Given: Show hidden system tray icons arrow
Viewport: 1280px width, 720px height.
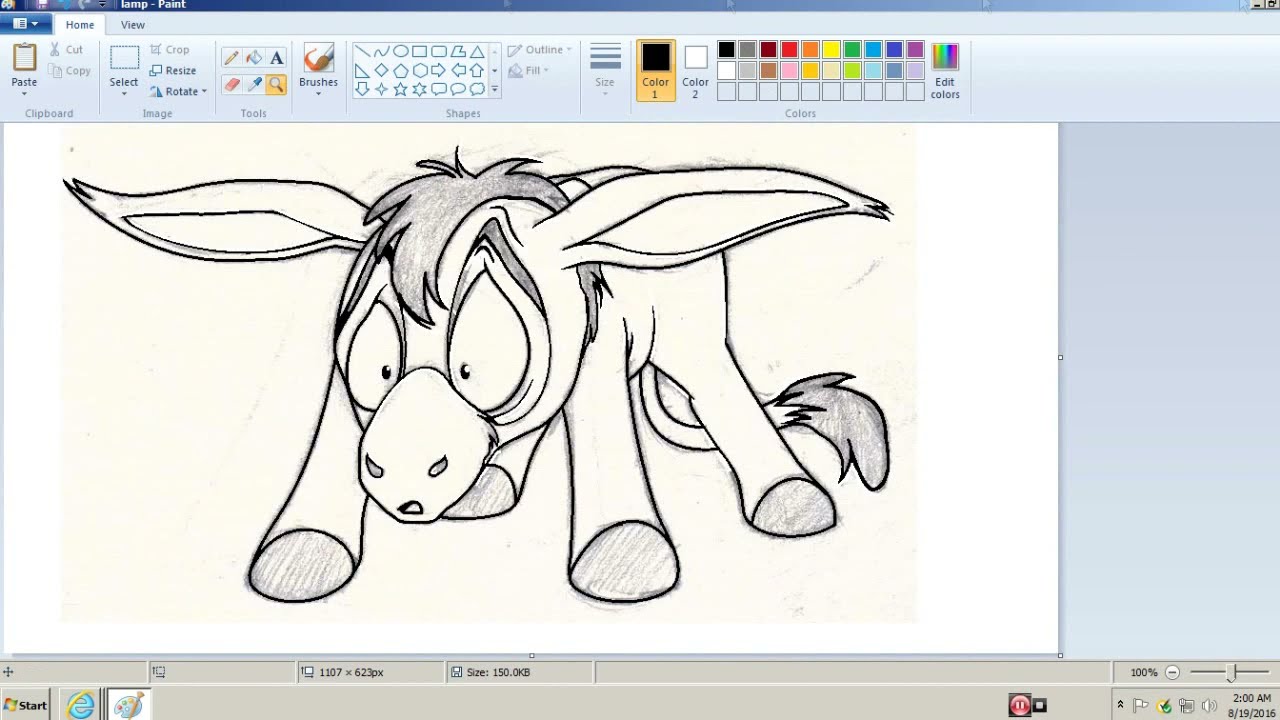Looking at the screenshot, I should pos(1120,705).
